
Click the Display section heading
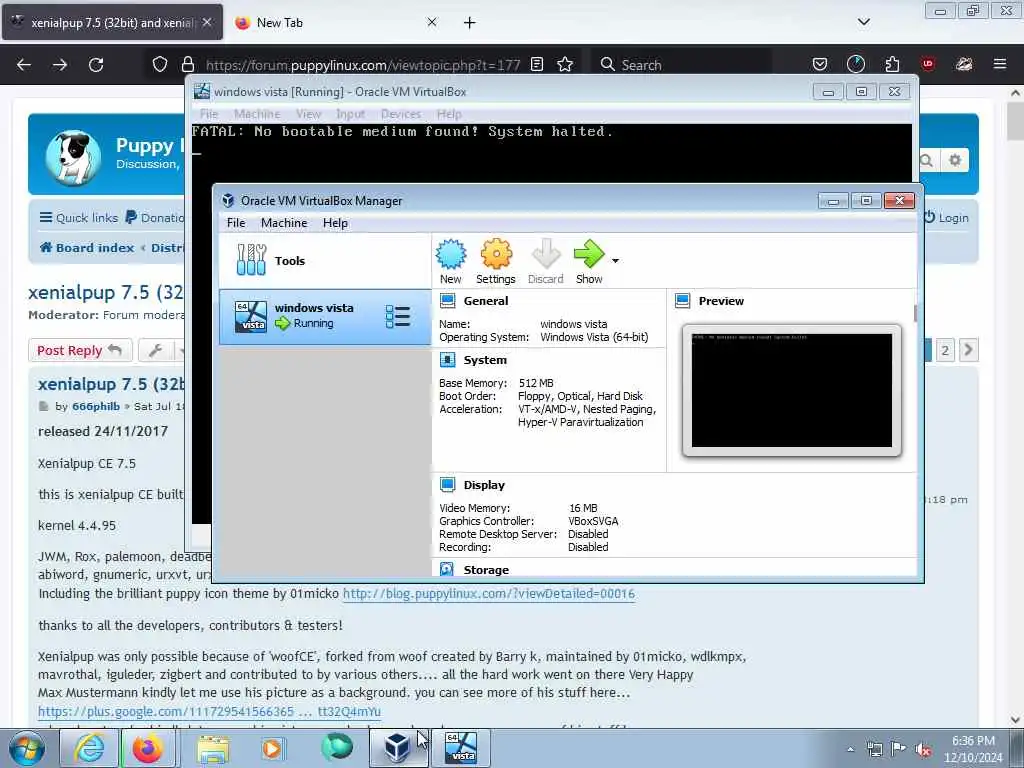coord(484,485)
